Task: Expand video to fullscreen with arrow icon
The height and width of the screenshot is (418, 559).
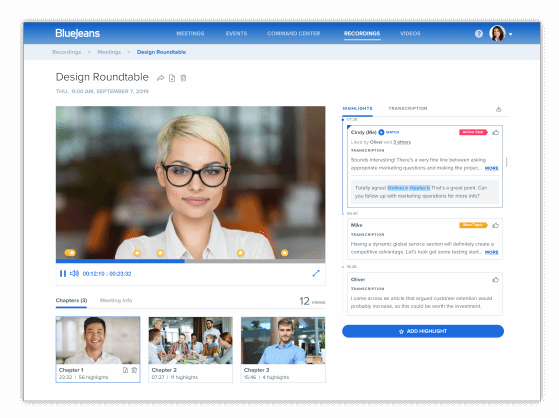Action: (x=316, y=273)
